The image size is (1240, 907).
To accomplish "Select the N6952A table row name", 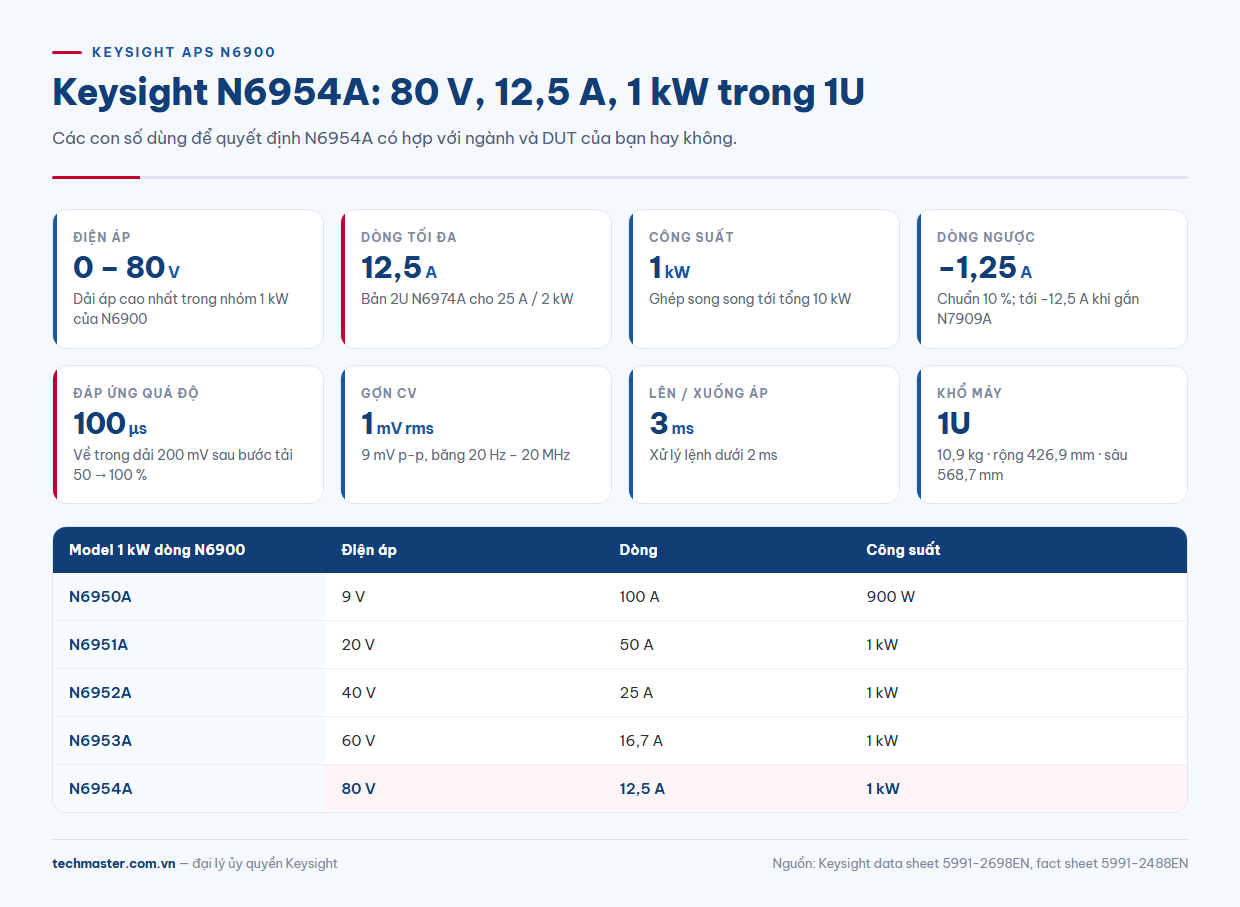I will [100, 693].
